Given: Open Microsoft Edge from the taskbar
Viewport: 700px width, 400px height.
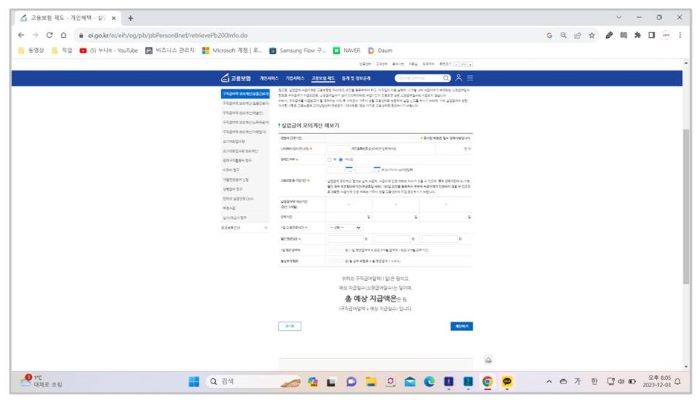Looking at the screenshot, I should pyautogui.click(x=429, y=381).
